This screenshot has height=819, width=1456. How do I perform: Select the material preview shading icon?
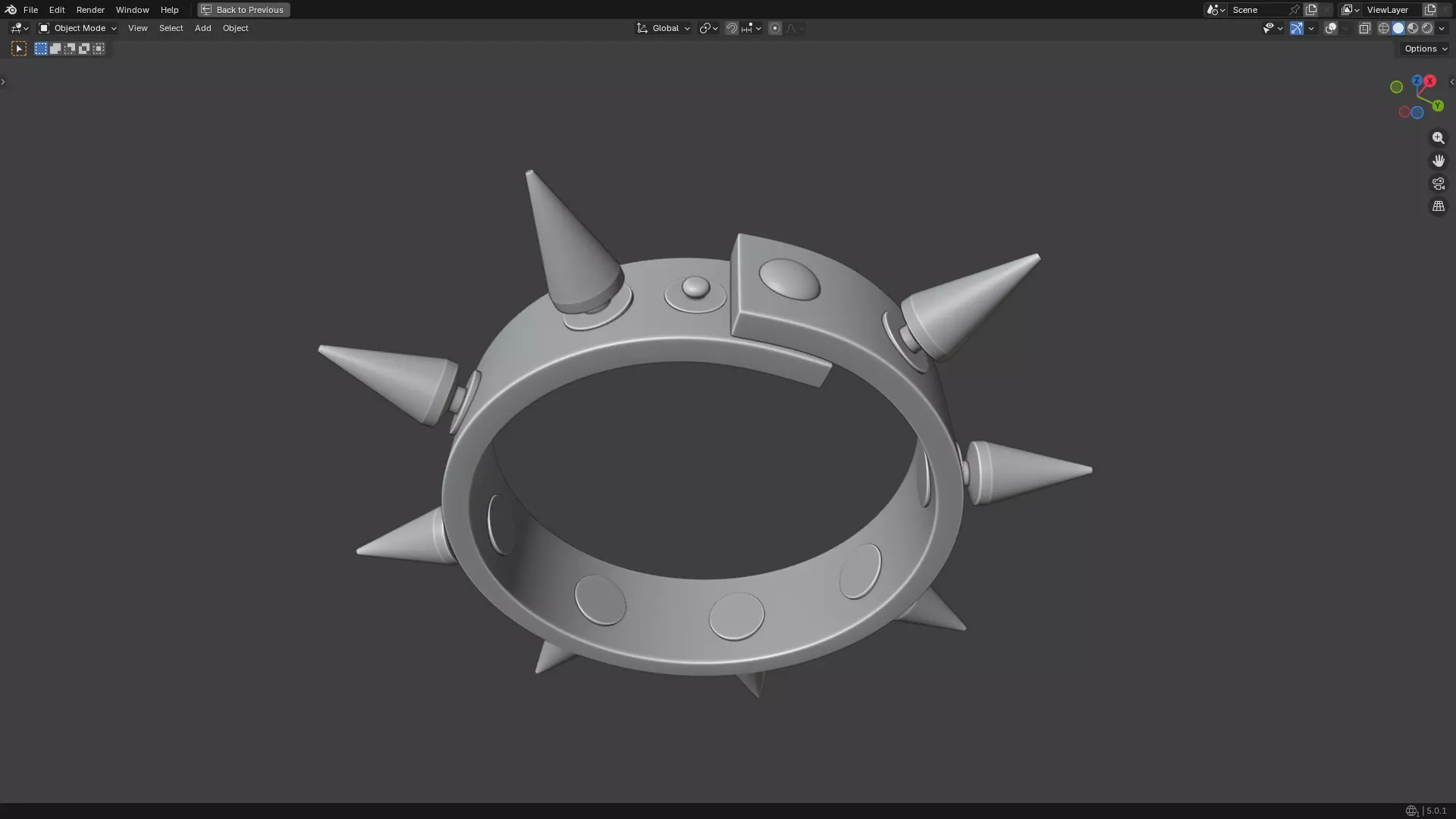tap(1413, 28)
